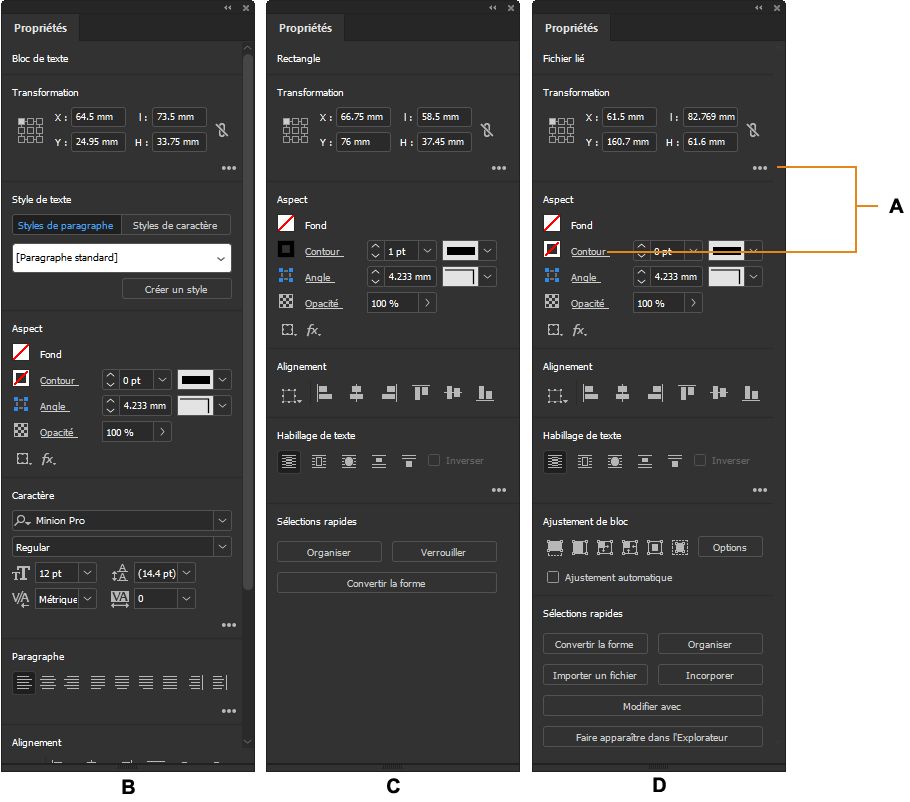910x802 pixels.
Task: Select justify-all paragraph alignment icon in Paragraphe section
Action: click(x=170, y=682)
